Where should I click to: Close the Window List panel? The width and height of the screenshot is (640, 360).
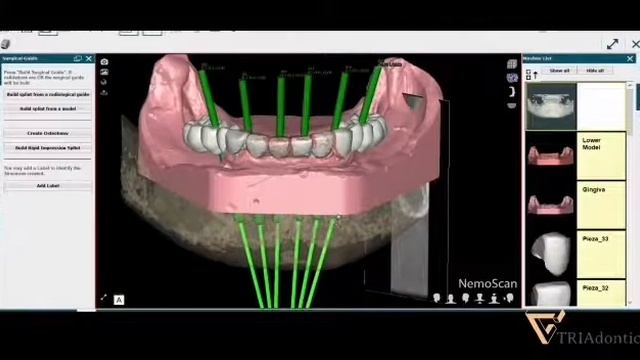[630, 58]
